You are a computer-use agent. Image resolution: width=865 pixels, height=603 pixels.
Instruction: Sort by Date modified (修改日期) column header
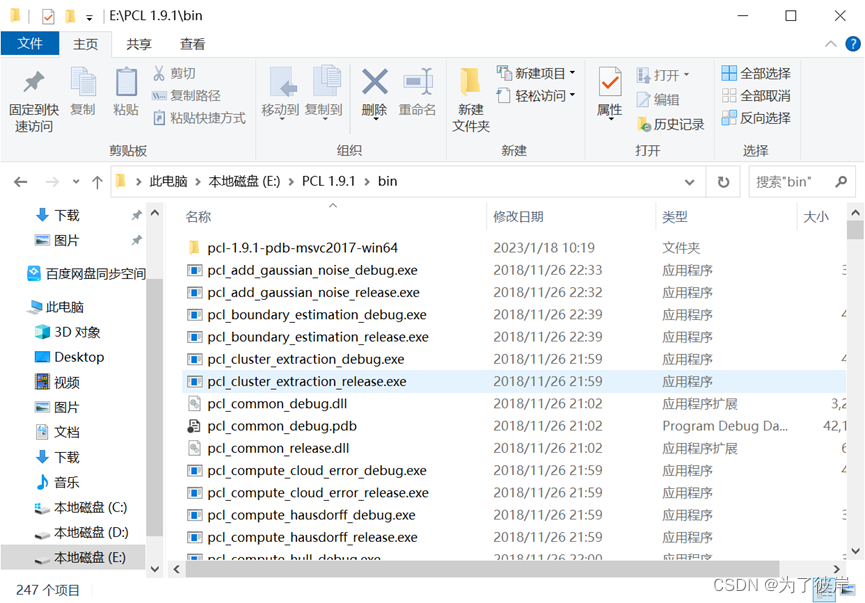coord(518,217)
